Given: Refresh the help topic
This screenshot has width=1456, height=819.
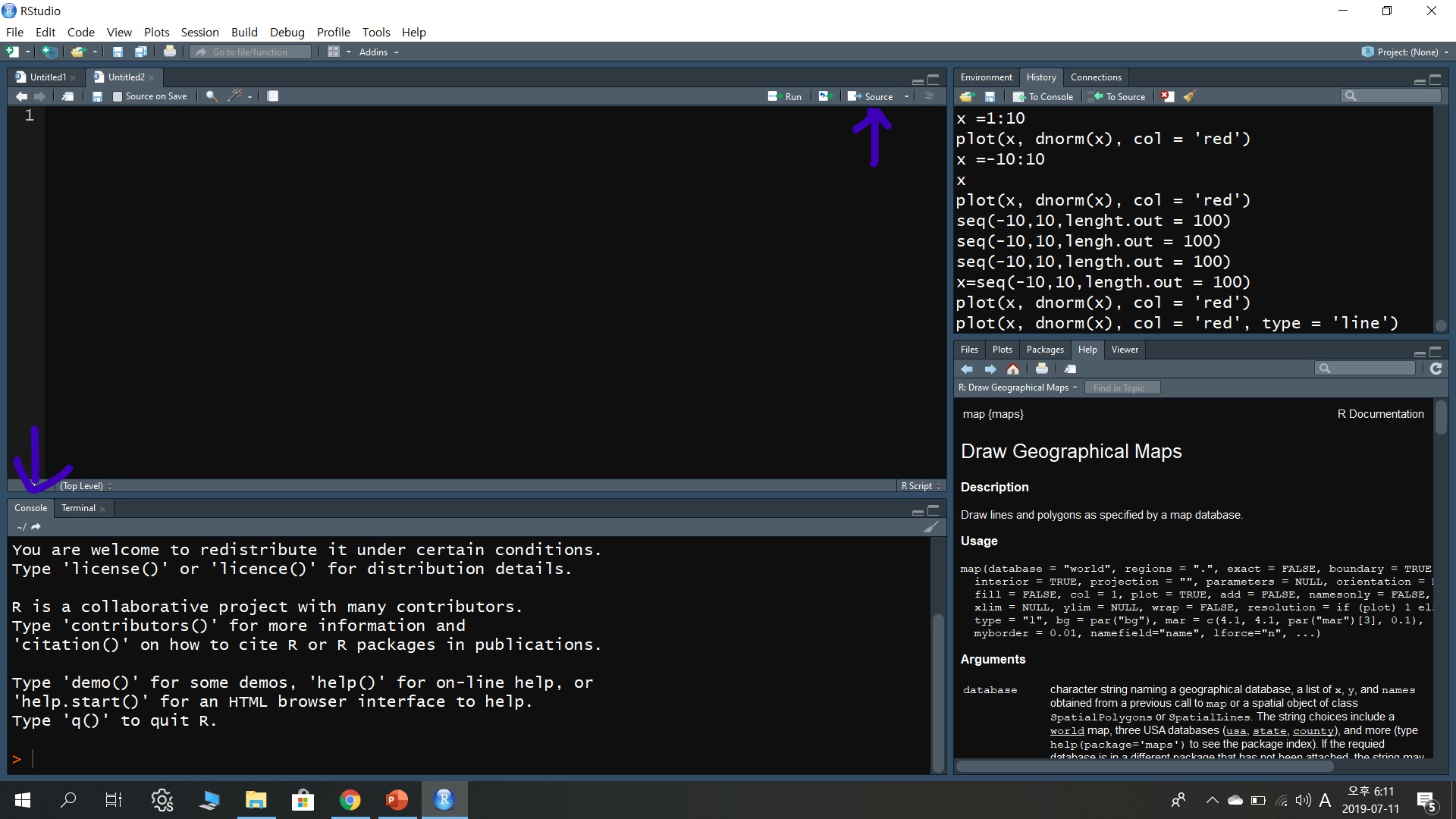Looking at the screenshot, I should (1436, 369).
